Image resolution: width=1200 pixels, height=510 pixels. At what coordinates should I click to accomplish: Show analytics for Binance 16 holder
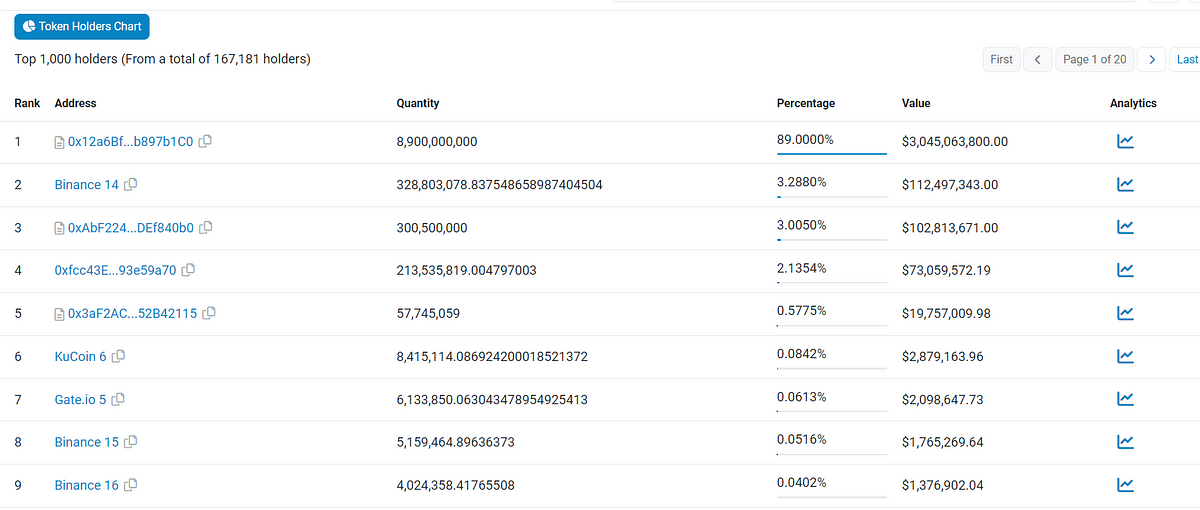[1125, 485]
